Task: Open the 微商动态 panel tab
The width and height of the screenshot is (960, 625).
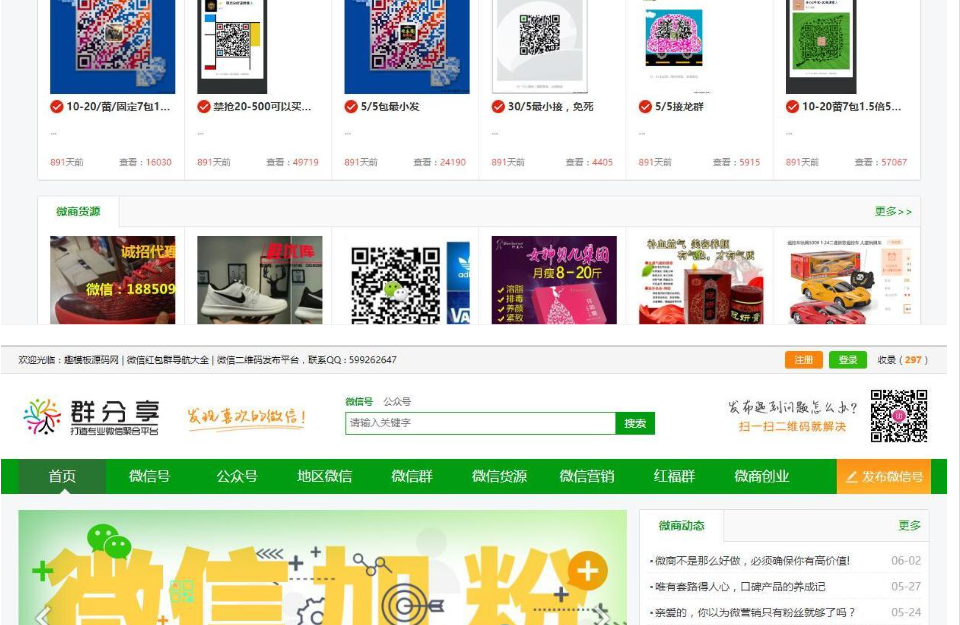Action: [681, 525]
